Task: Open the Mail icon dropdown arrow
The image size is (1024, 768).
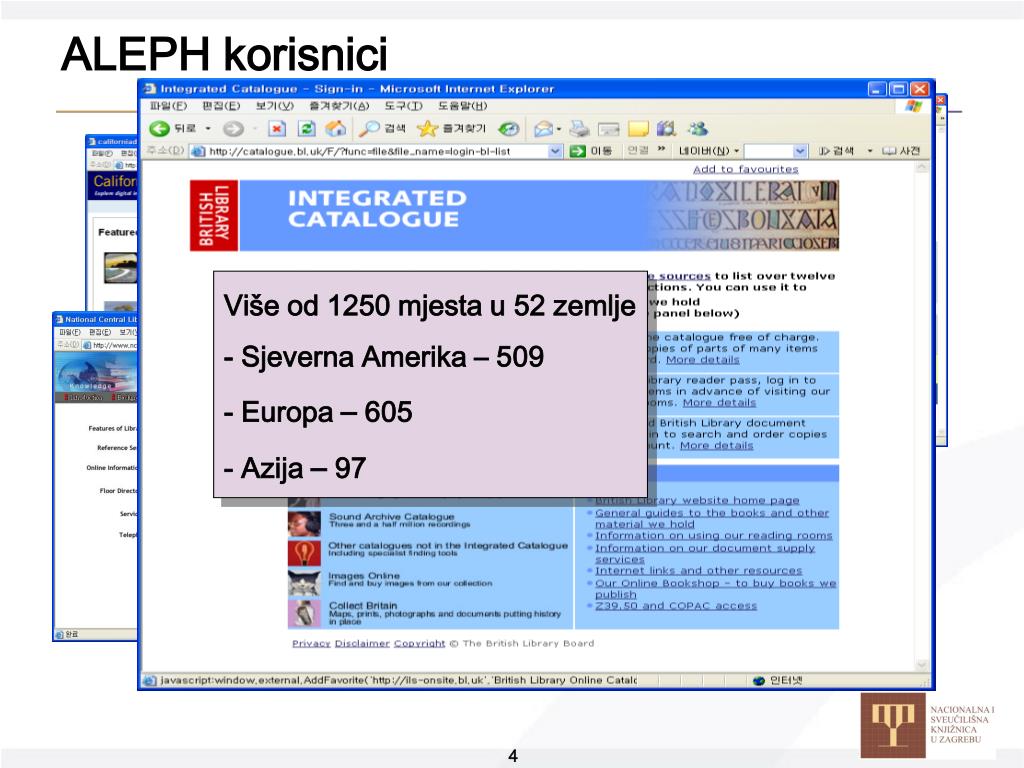Action: (559, 129)
